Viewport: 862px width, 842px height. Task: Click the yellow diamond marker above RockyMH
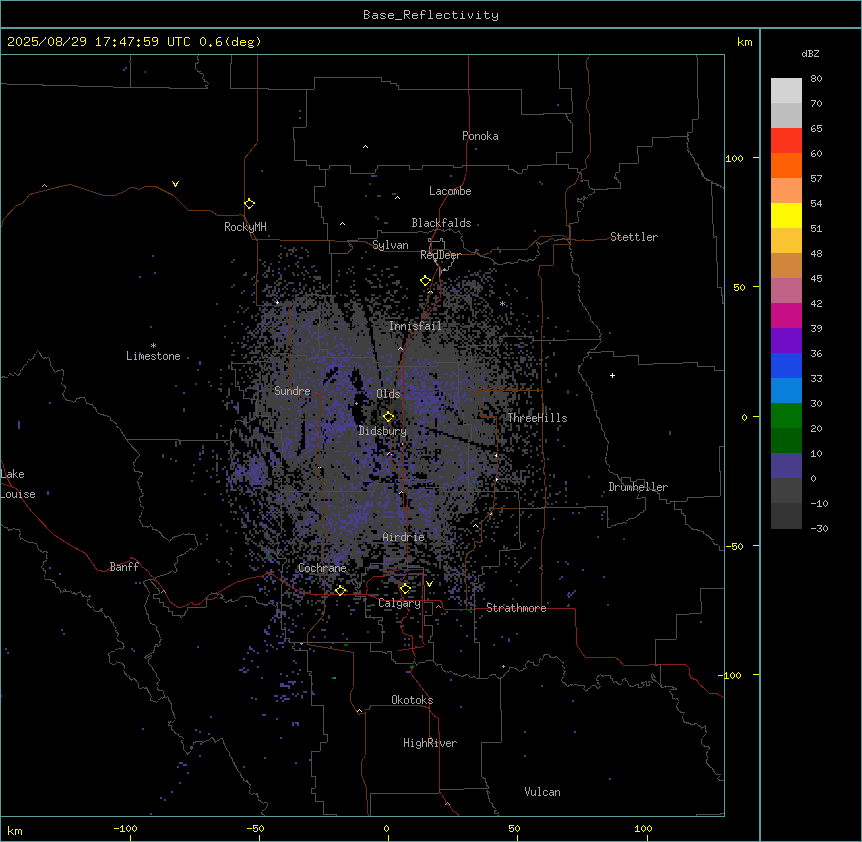click(x=250, y=204)
